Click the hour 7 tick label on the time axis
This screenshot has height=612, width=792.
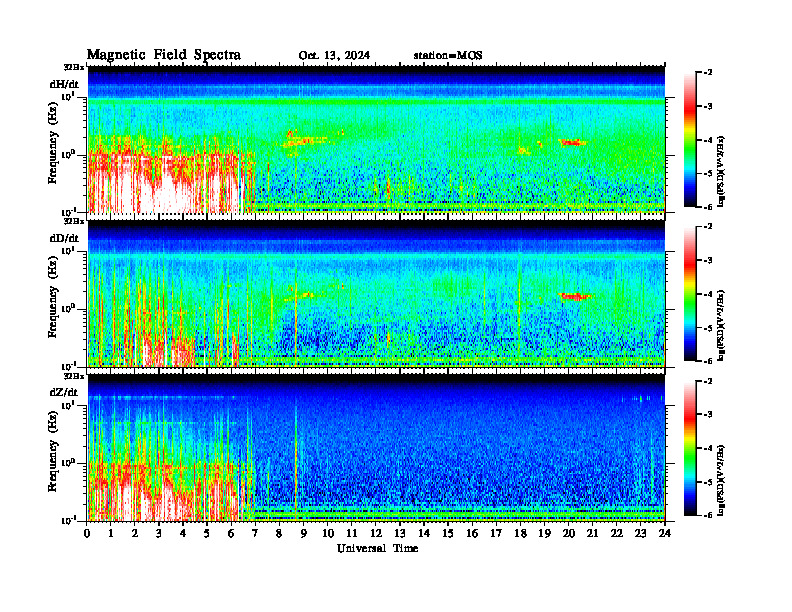256,533
